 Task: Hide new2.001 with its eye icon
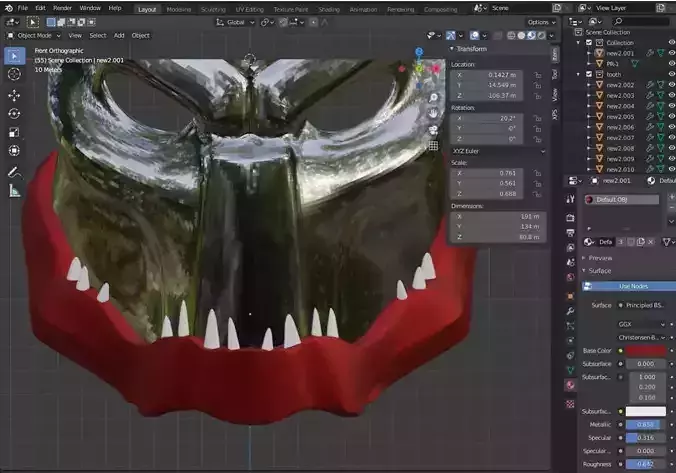(672, 53)
